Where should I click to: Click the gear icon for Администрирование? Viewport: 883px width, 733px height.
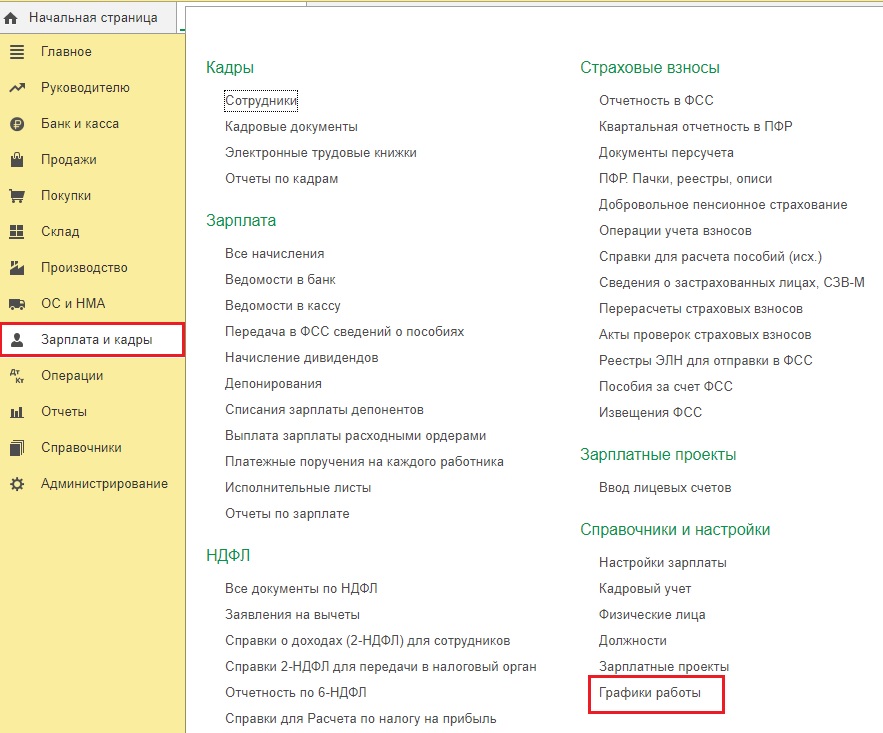(17, 484)
